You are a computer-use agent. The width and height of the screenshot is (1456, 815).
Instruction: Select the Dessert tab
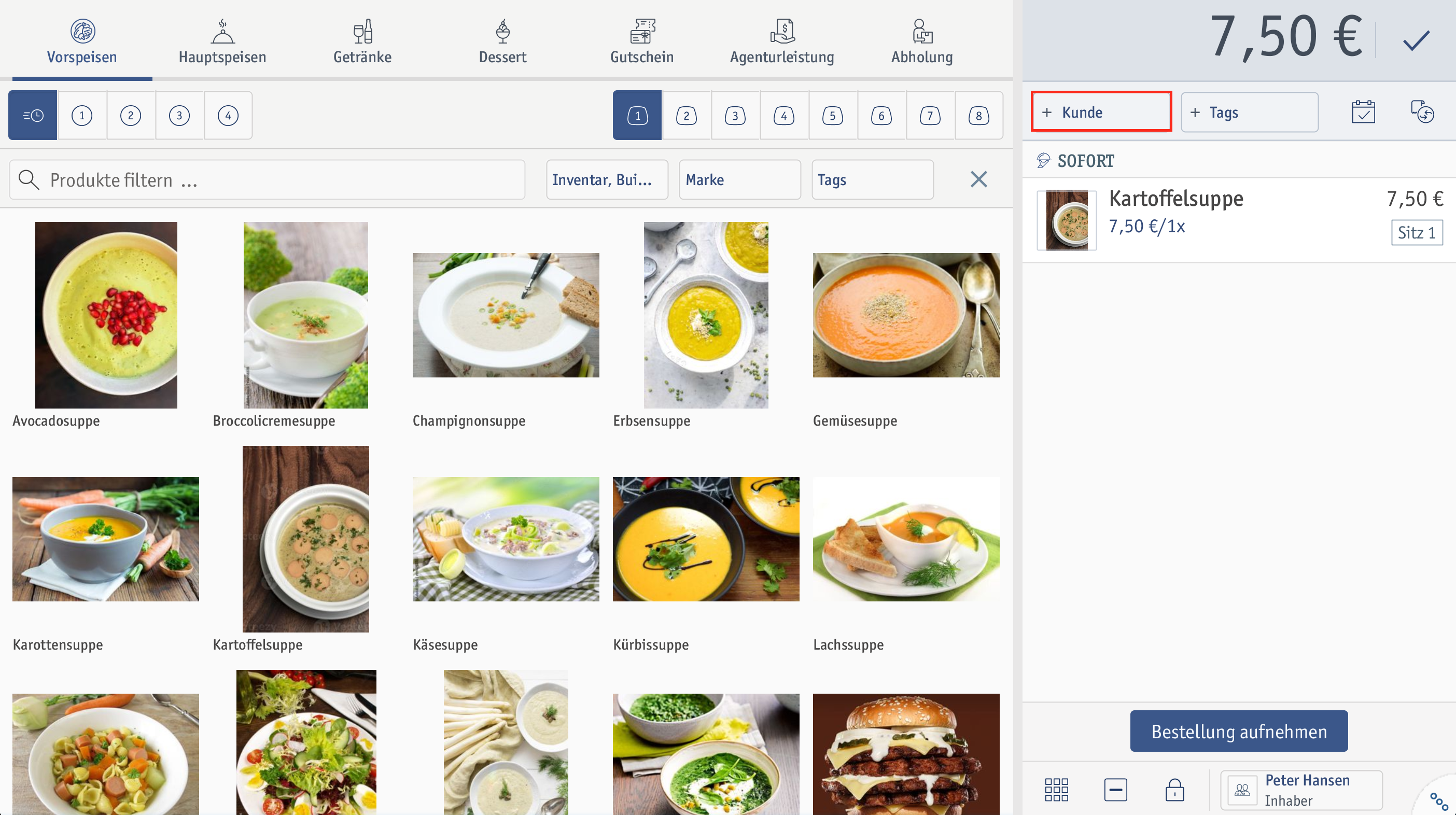502,41
